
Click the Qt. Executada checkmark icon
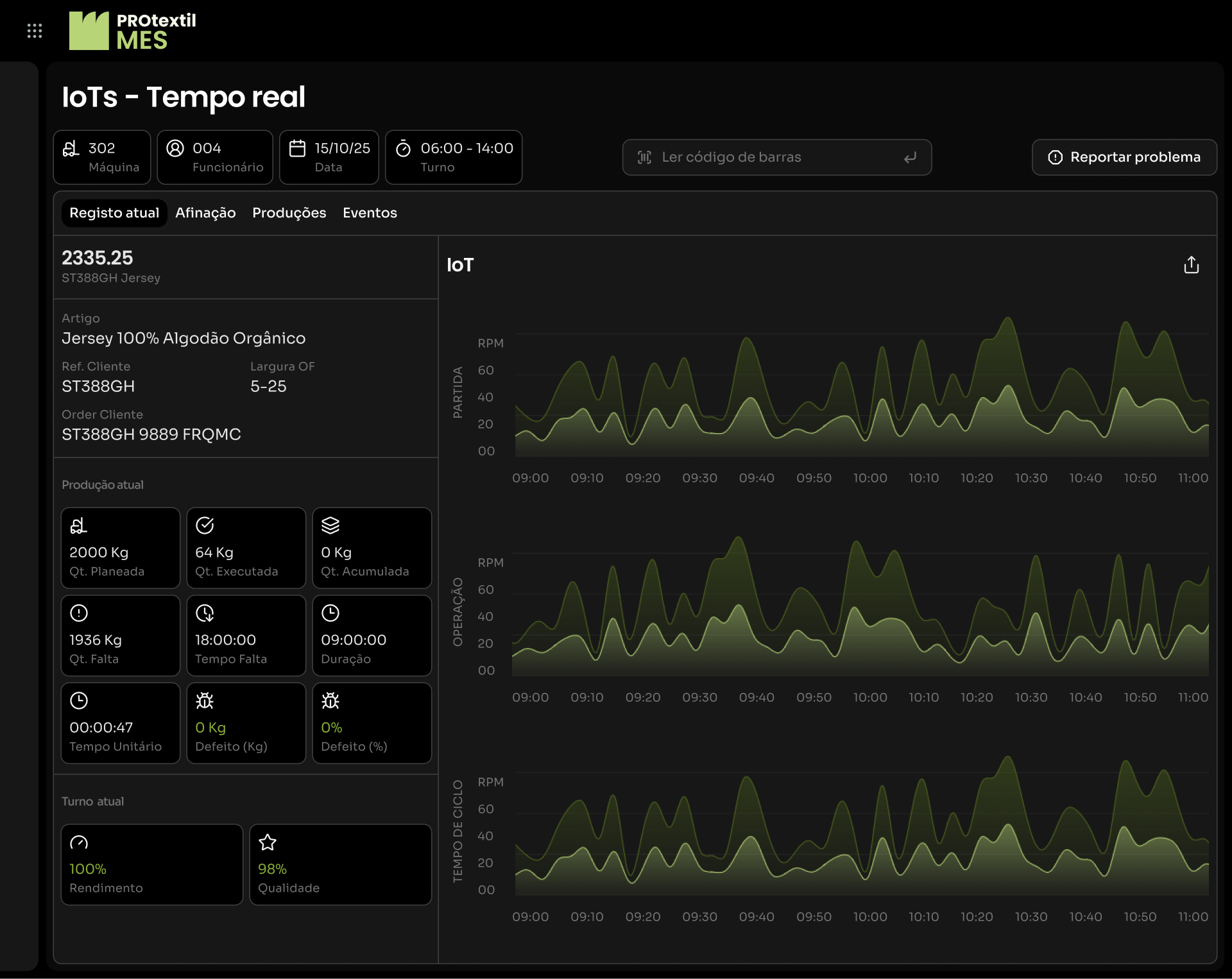(205, 525)
